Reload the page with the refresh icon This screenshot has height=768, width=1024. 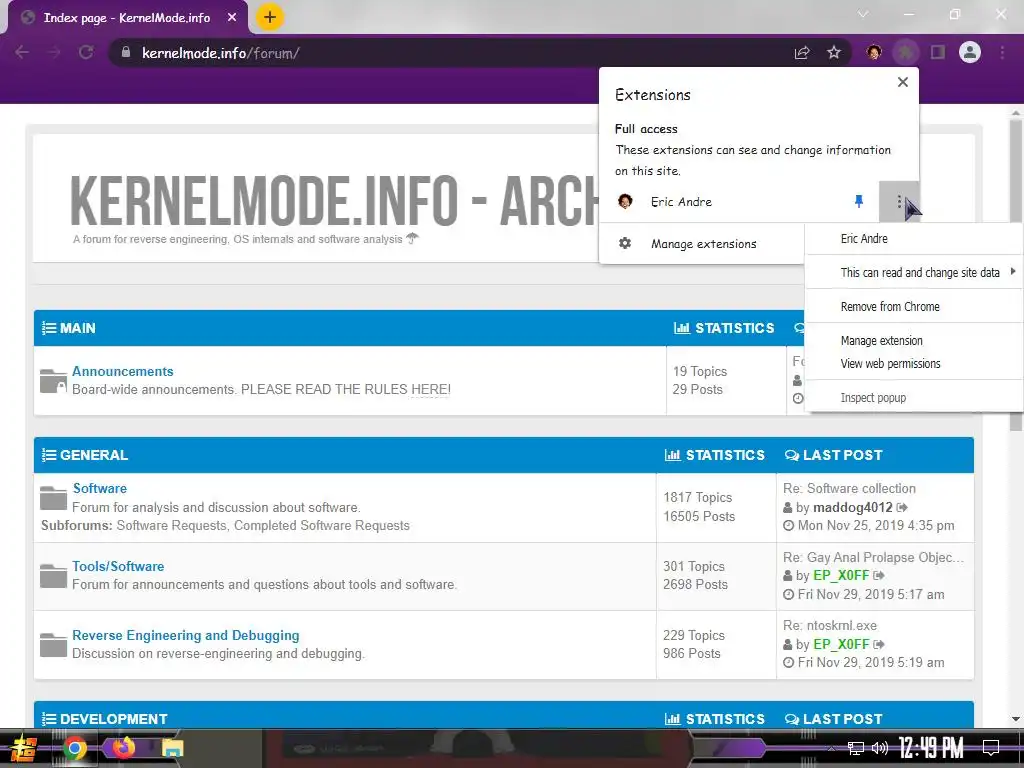point(86,53)
